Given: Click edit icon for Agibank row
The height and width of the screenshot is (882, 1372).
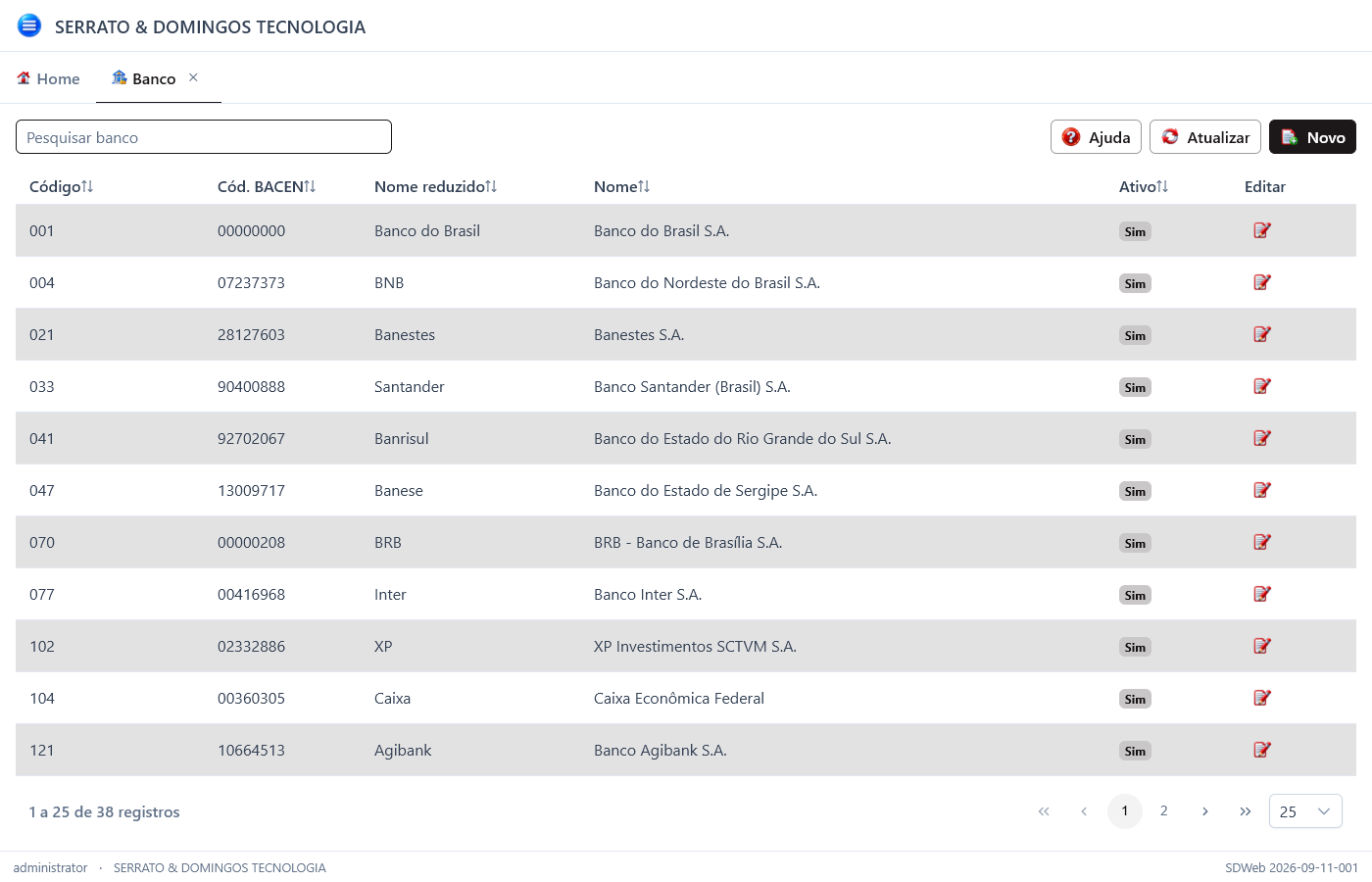Looking at the screenshot, I should (x=1262, y=750).
